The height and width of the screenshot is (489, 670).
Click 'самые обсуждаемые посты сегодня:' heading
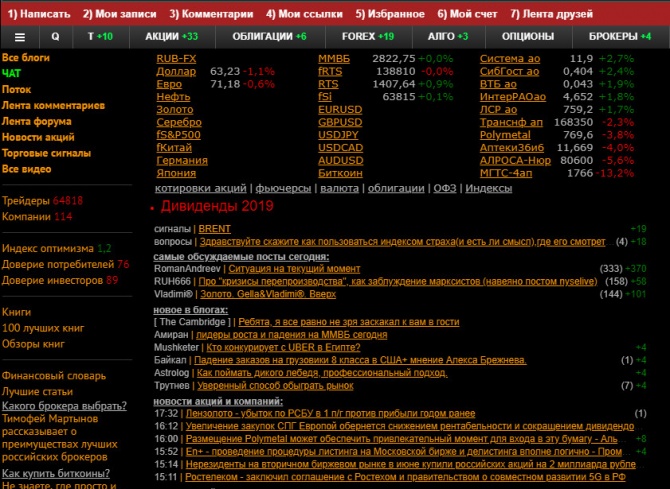[x=241, y=256]
